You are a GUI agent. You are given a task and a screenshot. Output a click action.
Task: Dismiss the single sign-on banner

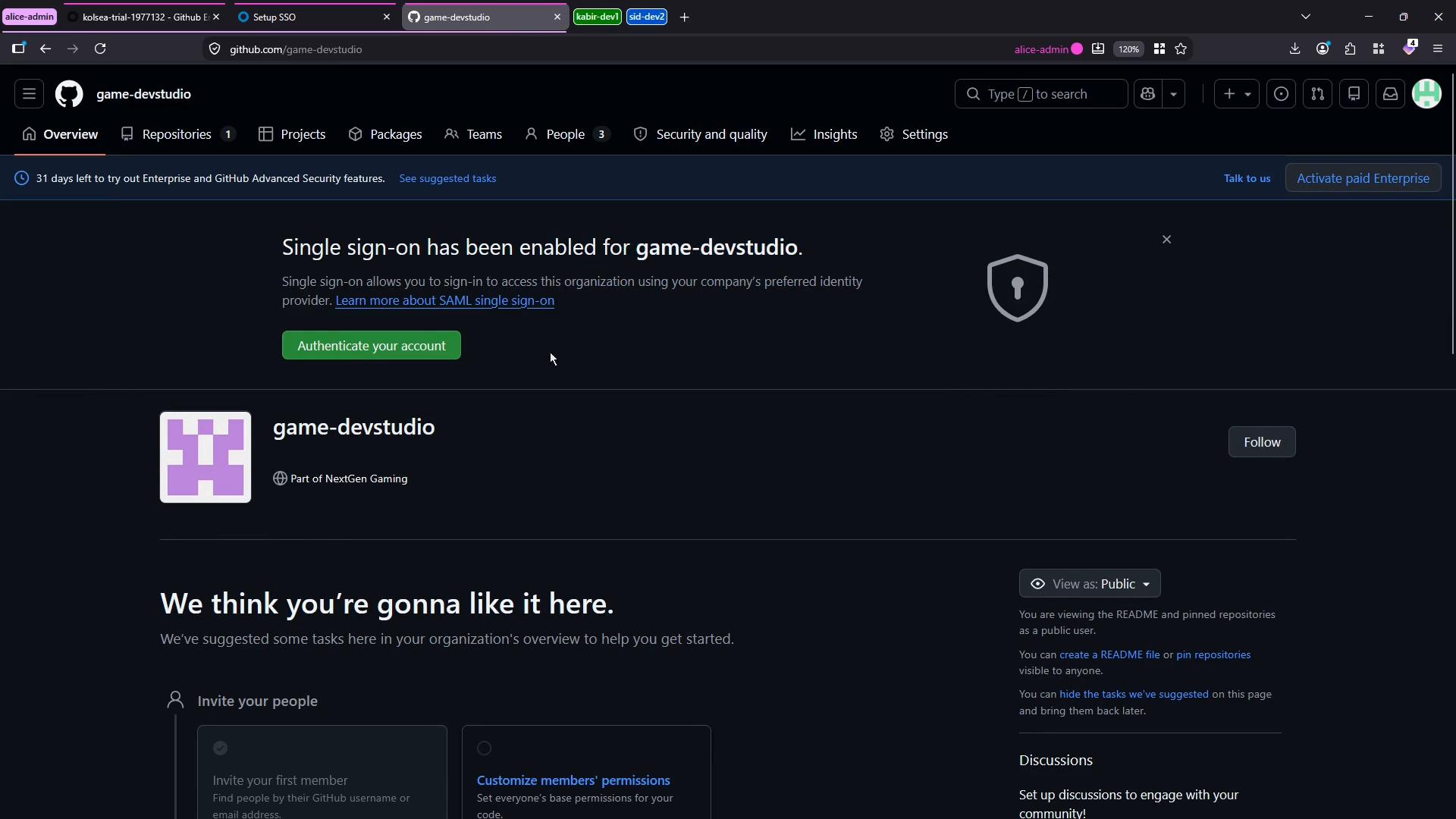(x=1166, y=240)
